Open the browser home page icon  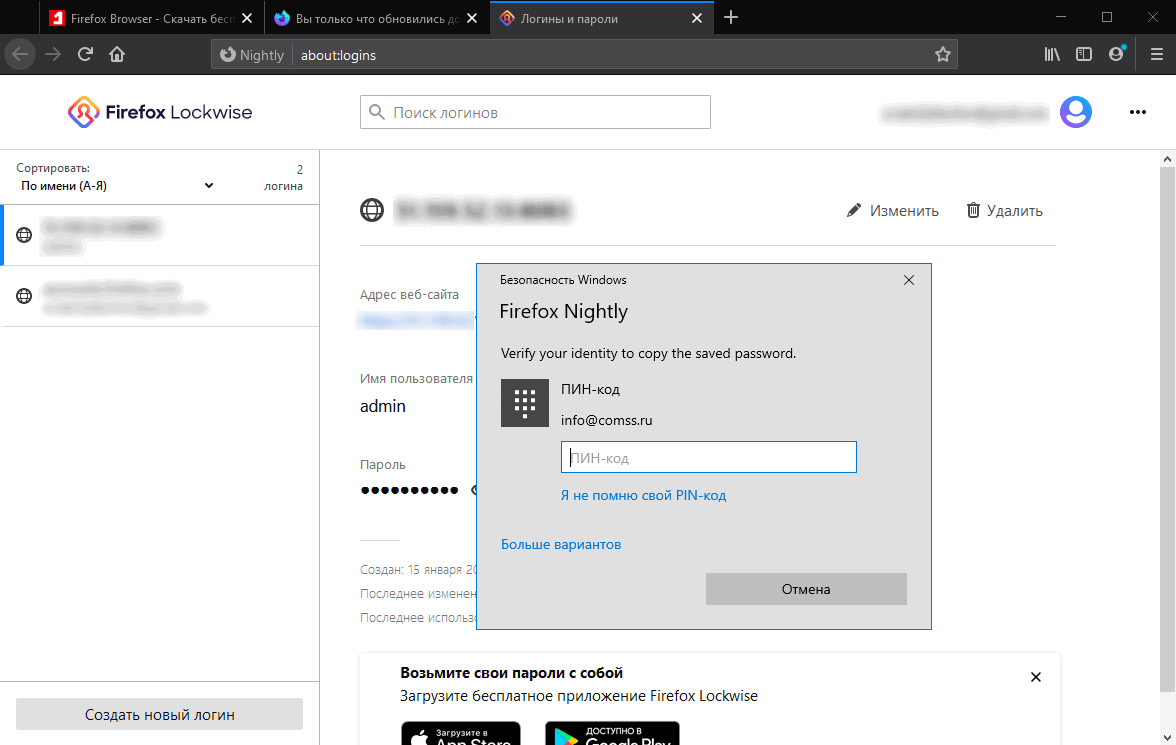[117, 55]
